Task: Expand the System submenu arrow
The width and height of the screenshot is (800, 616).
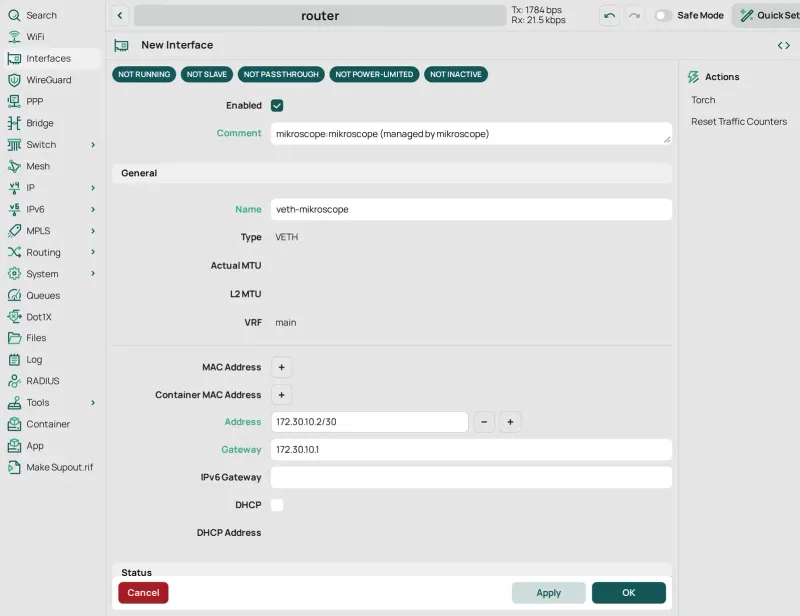Action: click(93, 274)
